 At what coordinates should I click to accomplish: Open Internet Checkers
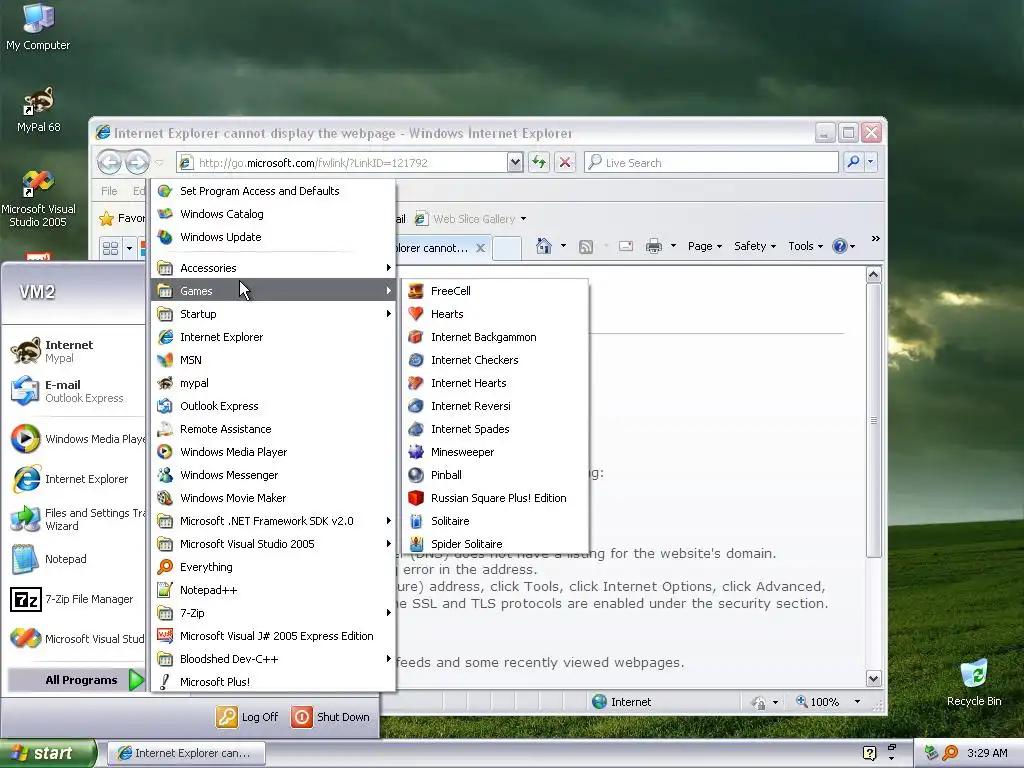[495, 360]
